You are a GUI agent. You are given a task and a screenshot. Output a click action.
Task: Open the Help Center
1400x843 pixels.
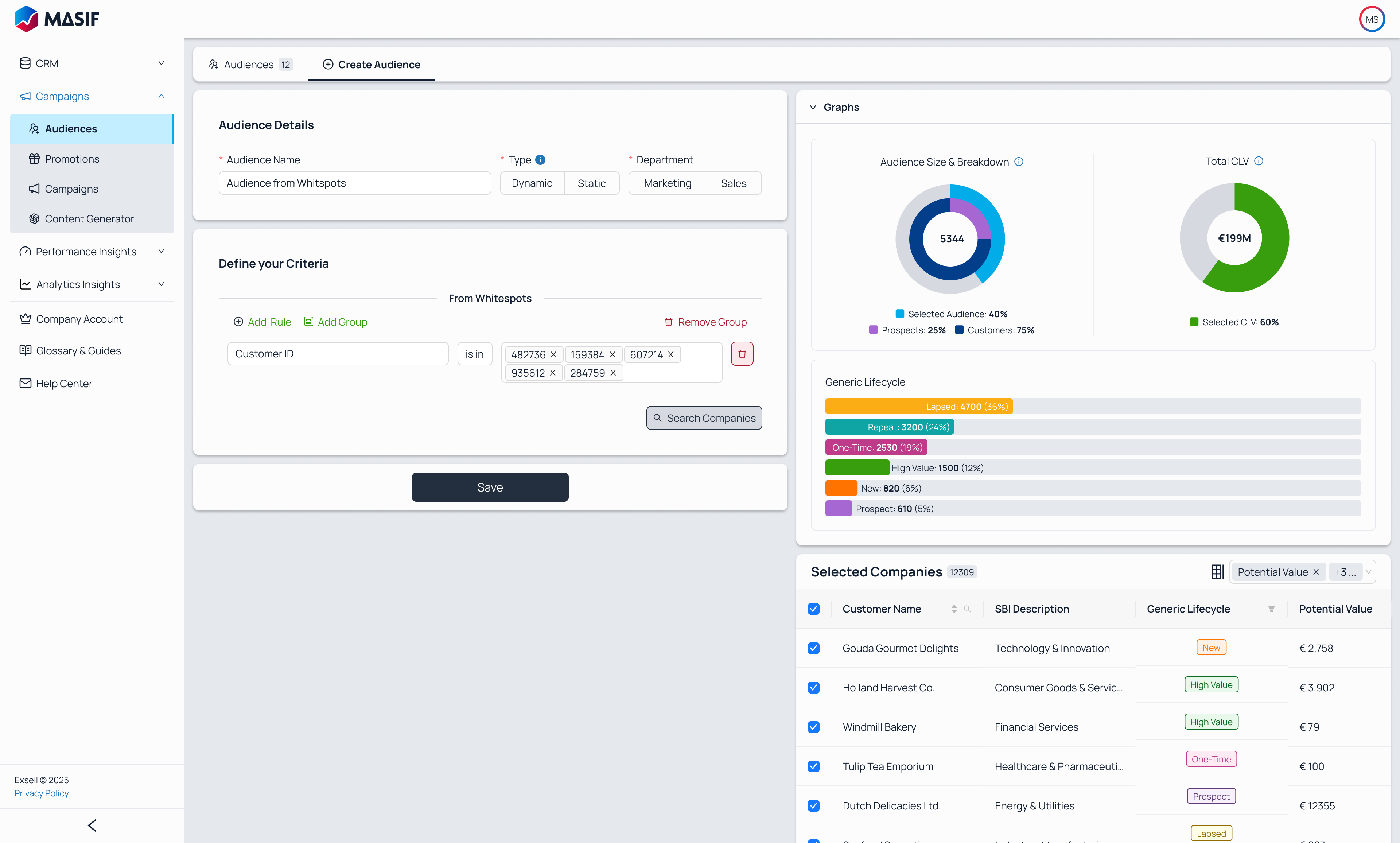tap(63, 383)
